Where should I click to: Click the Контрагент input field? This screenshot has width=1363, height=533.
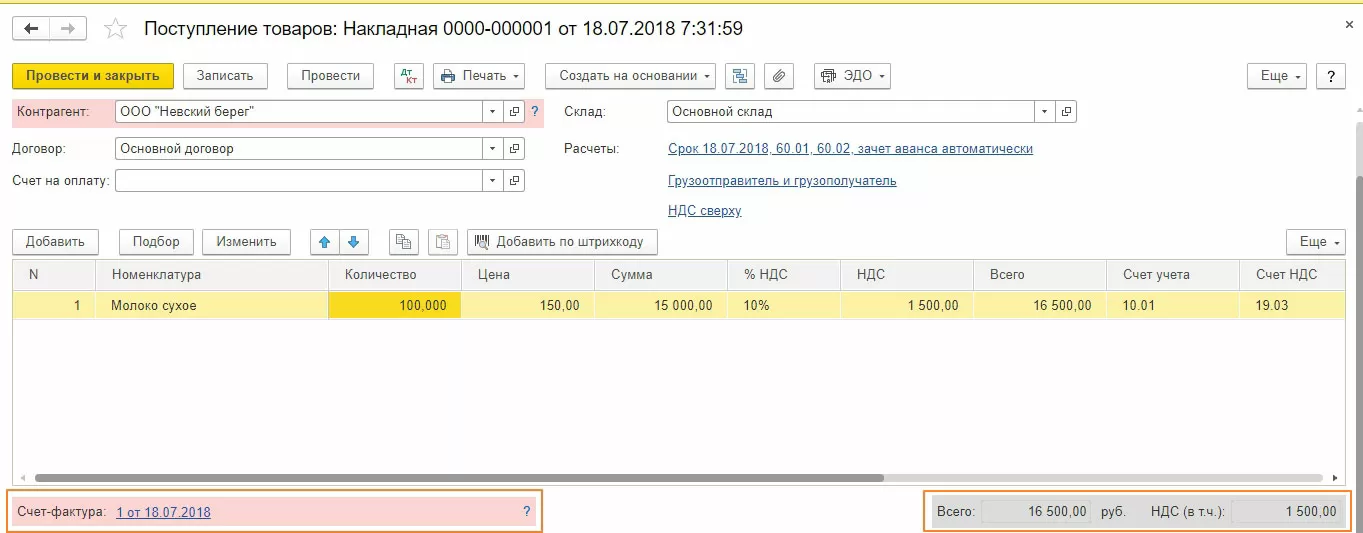(299, 112)
